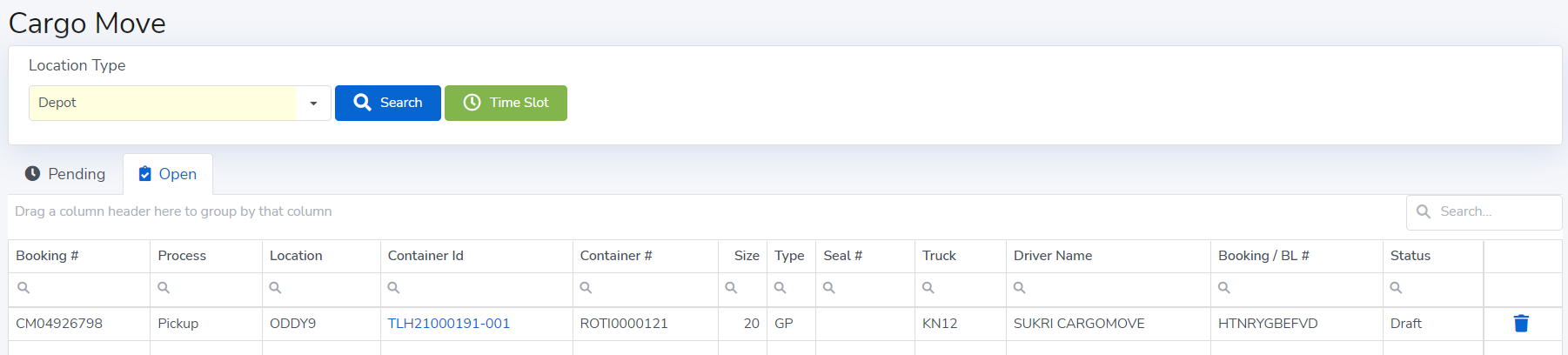Expand the Location Type dropdown arrow

coord(313,104)
